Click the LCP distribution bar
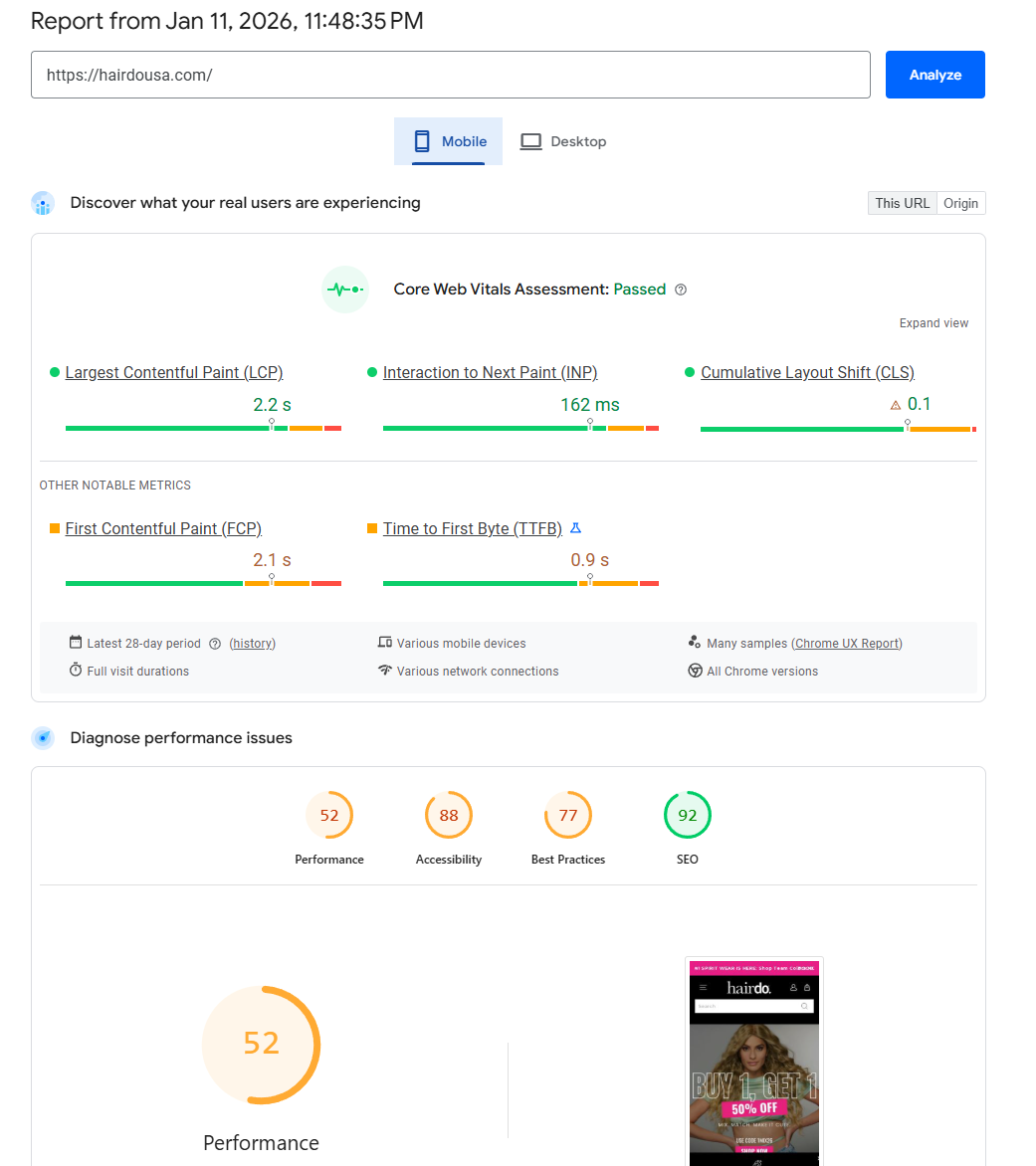 click(x=203, y=429)
